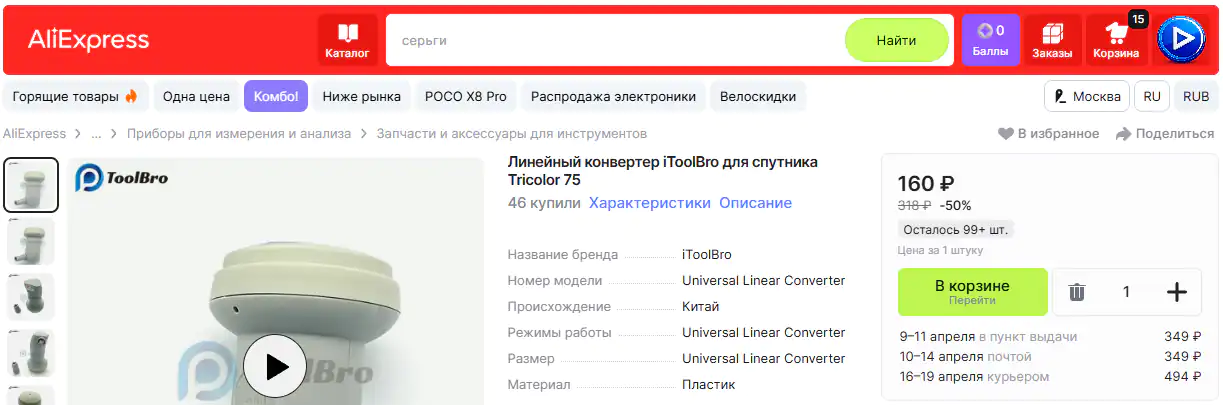Change delivery city from Москва
The width and height of the screenshot is (1223, 405).
[x=1087, y=97]
